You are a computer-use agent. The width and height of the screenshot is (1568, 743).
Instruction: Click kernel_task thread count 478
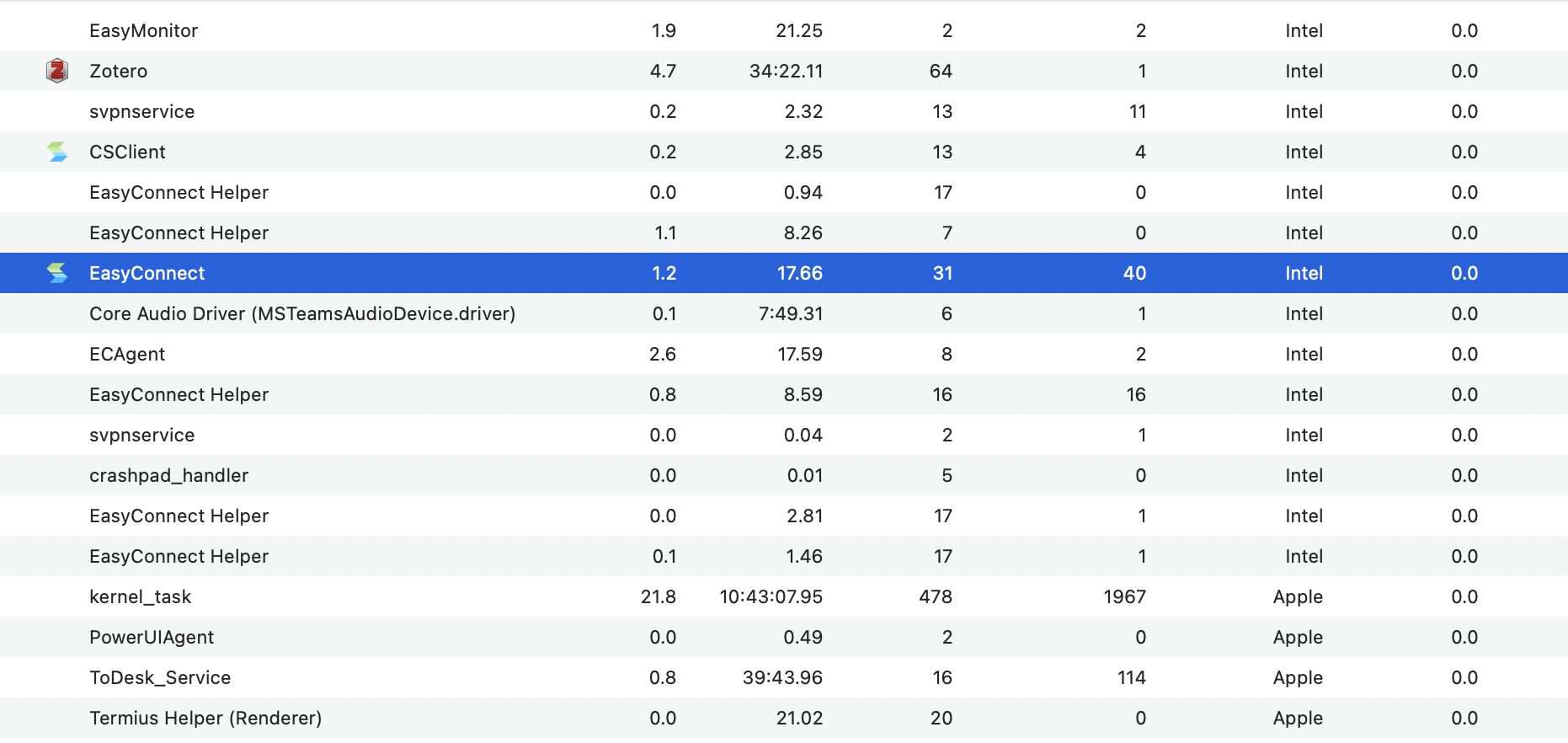pyautogui.click(x=936, y=596)
